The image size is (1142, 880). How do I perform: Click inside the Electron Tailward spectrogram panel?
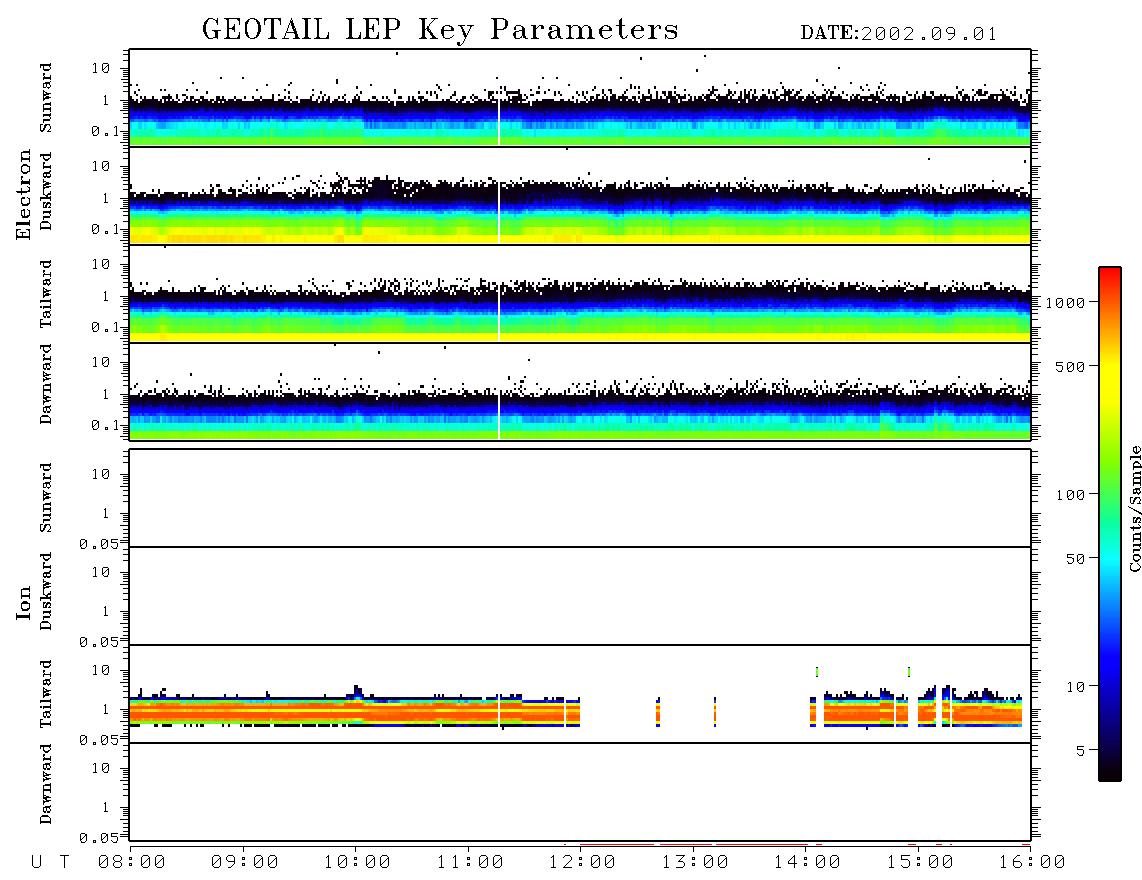[x=580, y=294]
